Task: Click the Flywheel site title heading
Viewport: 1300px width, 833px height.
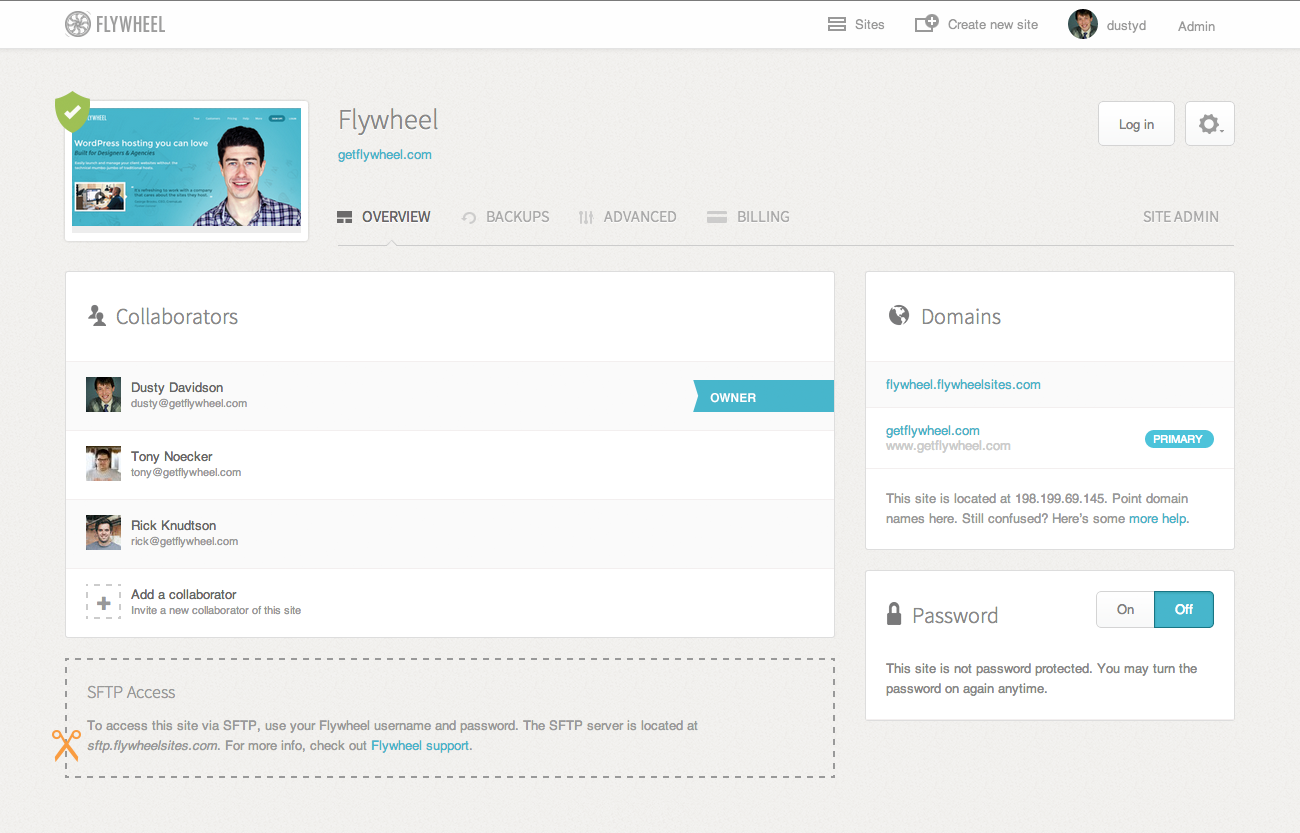Action: [389, 120]
